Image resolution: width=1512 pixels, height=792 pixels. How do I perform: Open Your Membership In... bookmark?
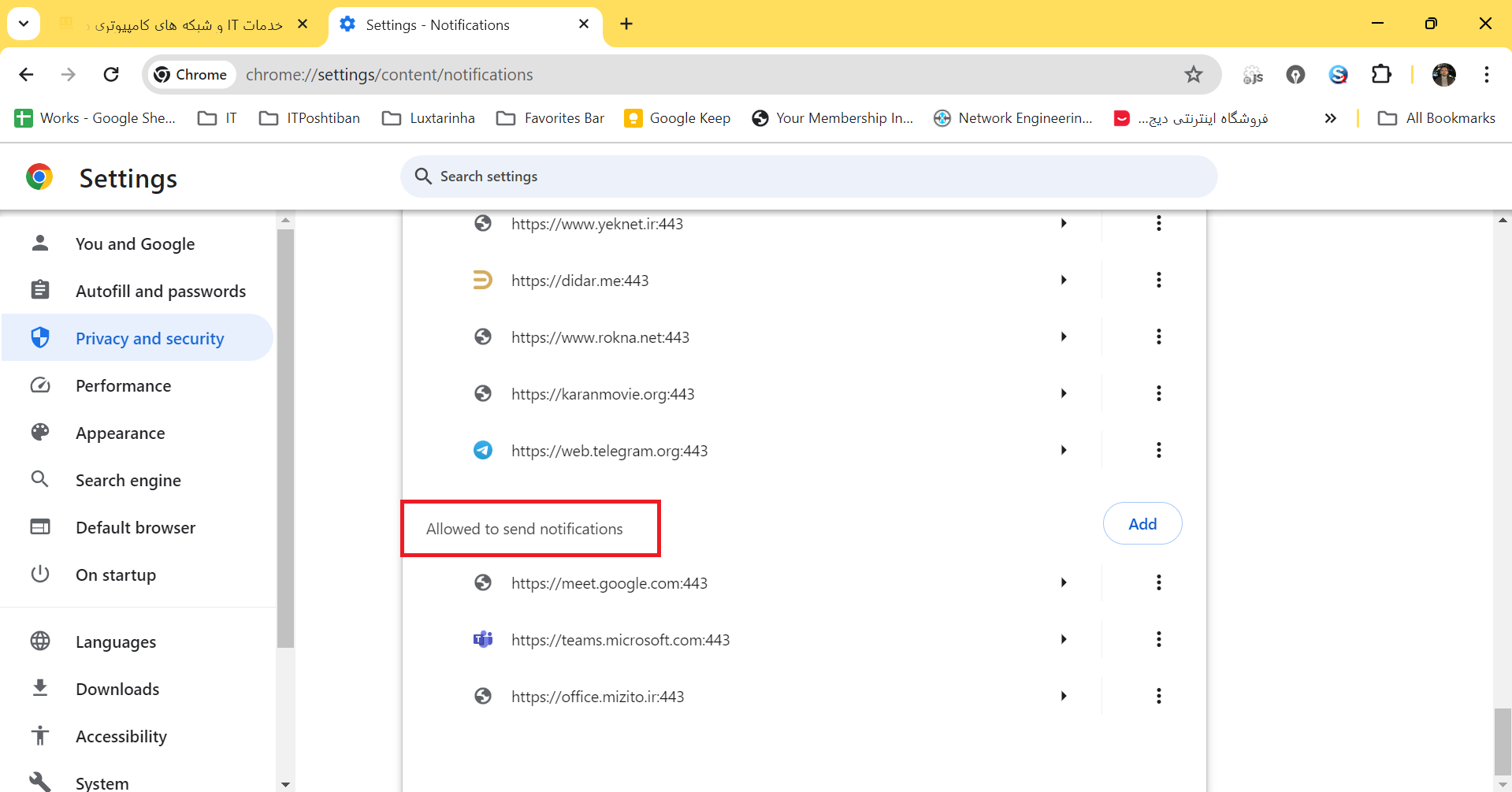(833, 118)
